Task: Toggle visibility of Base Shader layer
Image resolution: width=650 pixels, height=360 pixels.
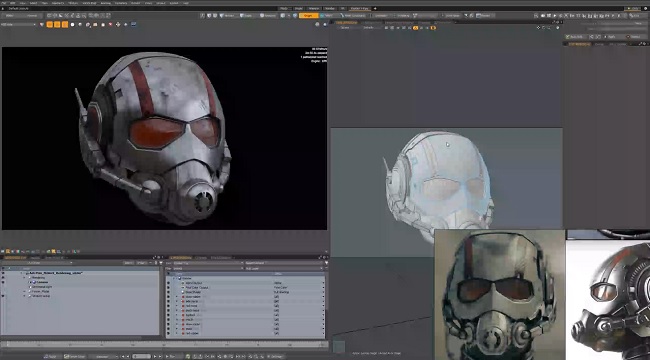Action: click(169, 292)
